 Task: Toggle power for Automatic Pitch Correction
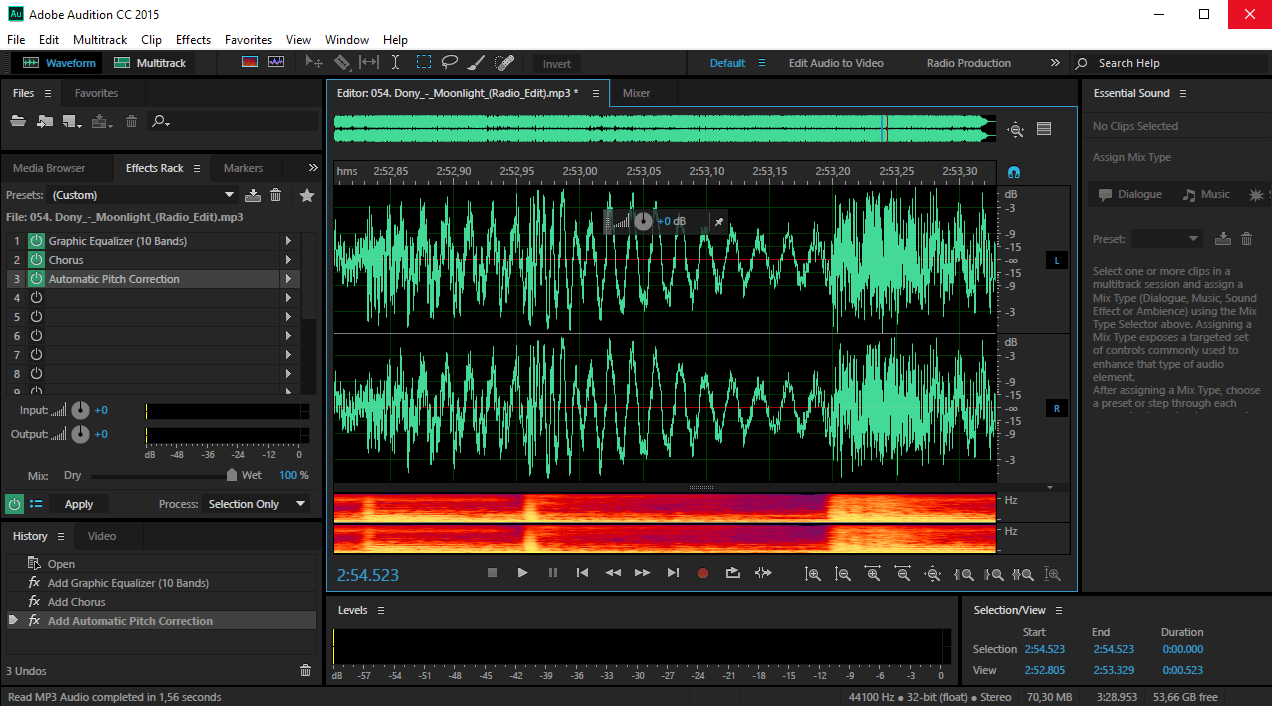[36, 279]
